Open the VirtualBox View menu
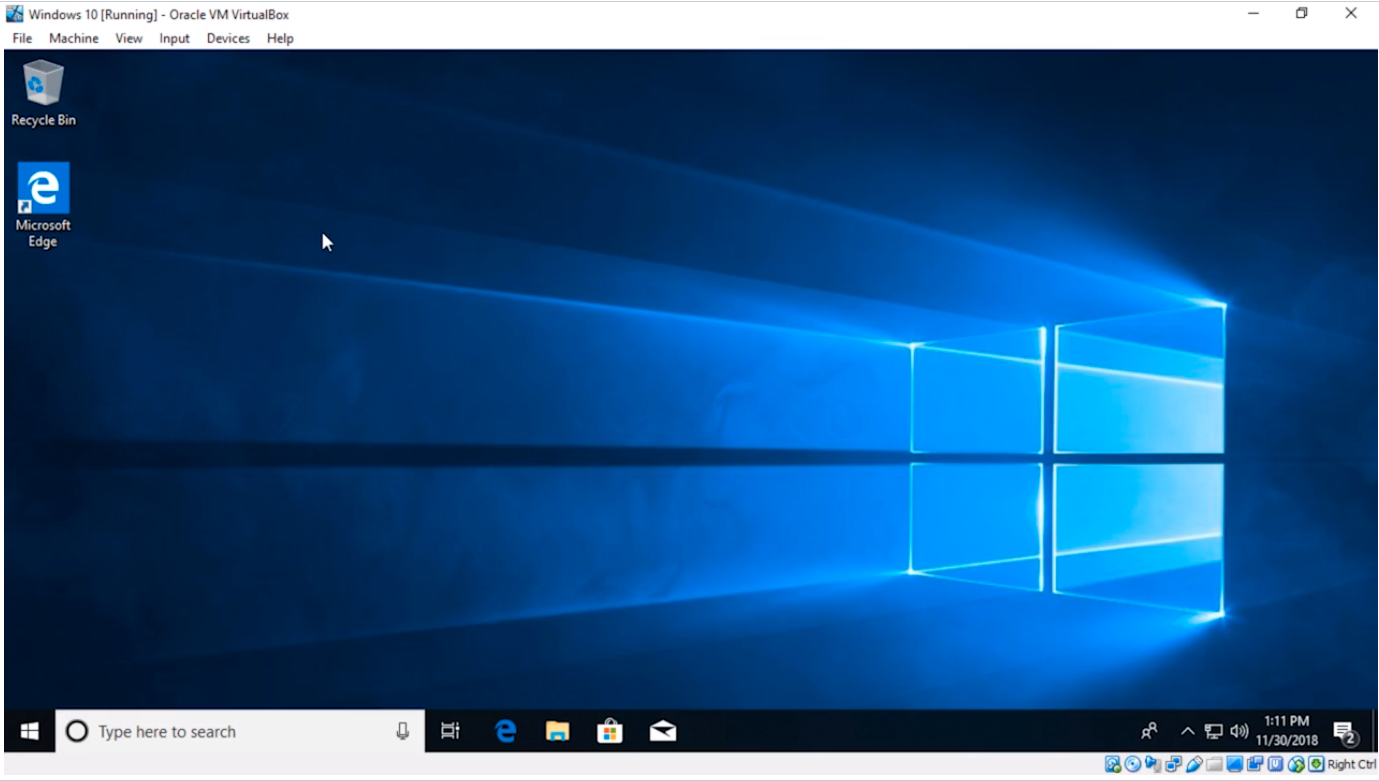Image resolution: width=1379 pixels, height=781 pixels. point(129,38)
